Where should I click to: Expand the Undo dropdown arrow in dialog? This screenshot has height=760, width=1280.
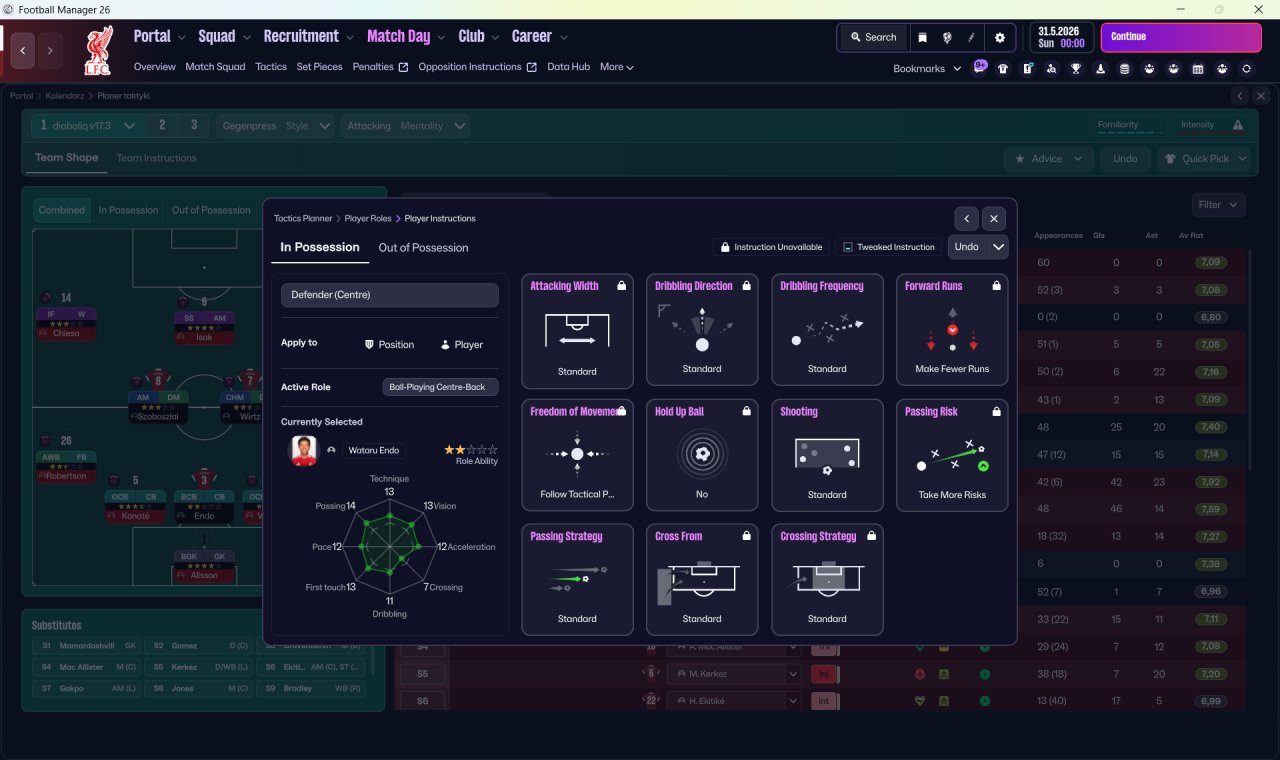coord(997,247)
